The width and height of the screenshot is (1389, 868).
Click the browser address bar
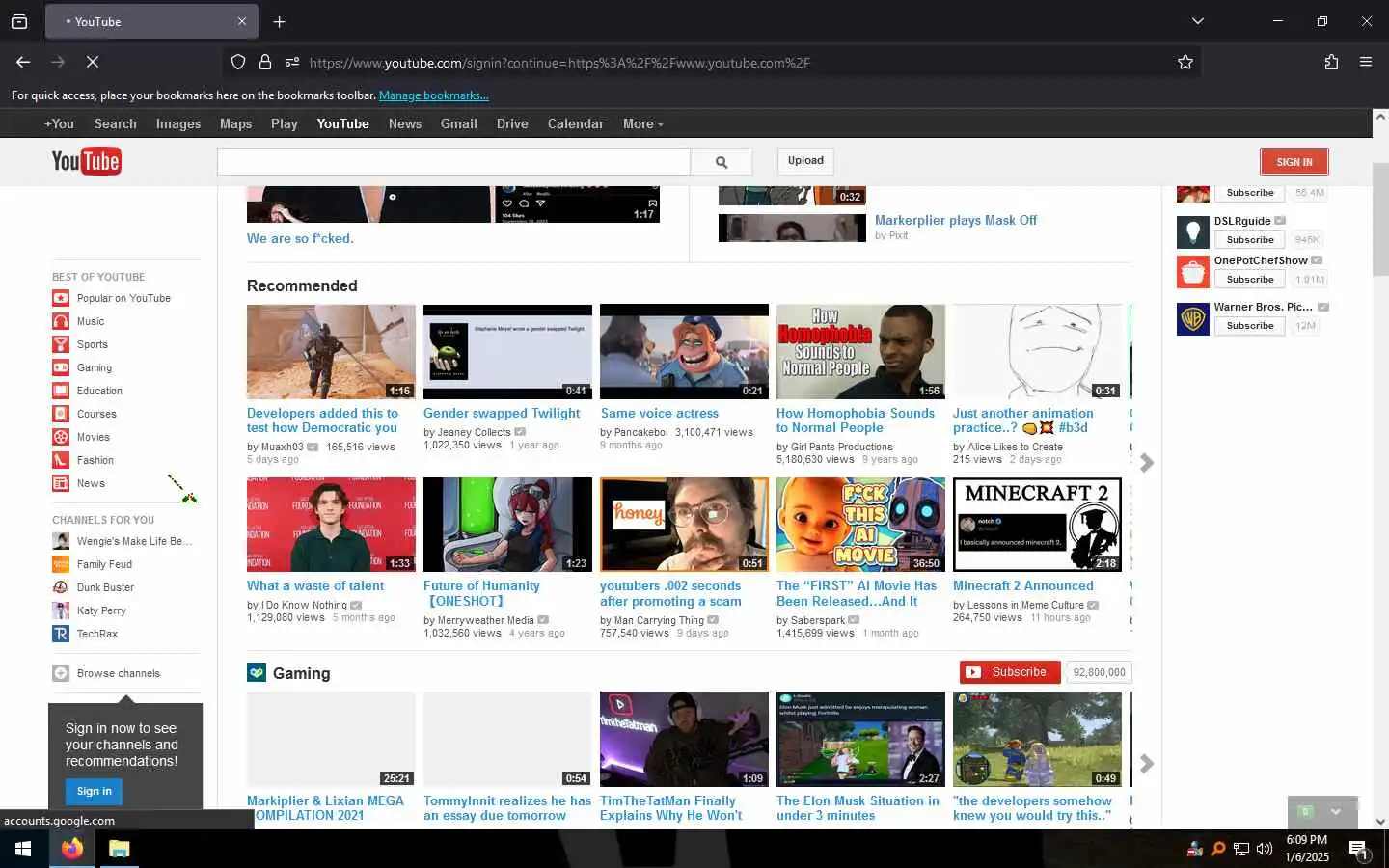714,63
